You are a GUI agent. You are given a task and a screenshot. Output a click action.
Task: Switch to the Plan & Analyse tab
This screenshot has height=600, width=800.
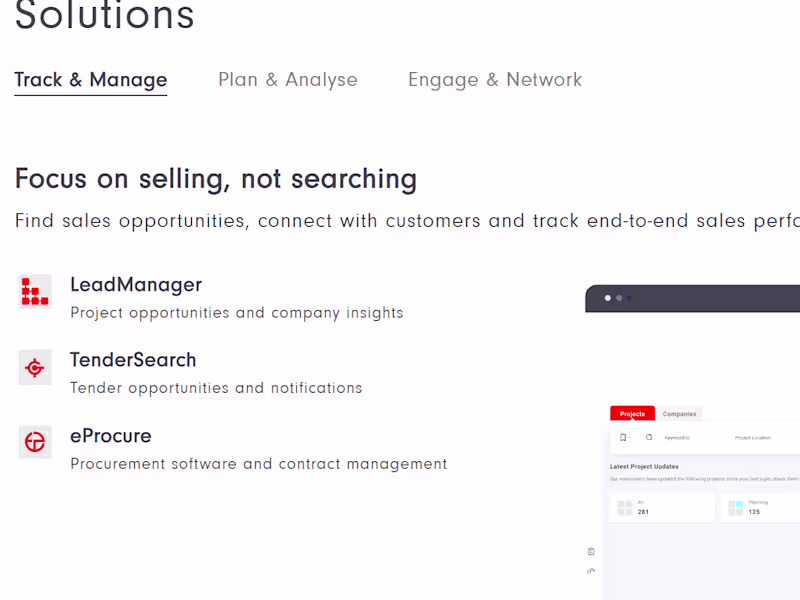click(288, 80)
